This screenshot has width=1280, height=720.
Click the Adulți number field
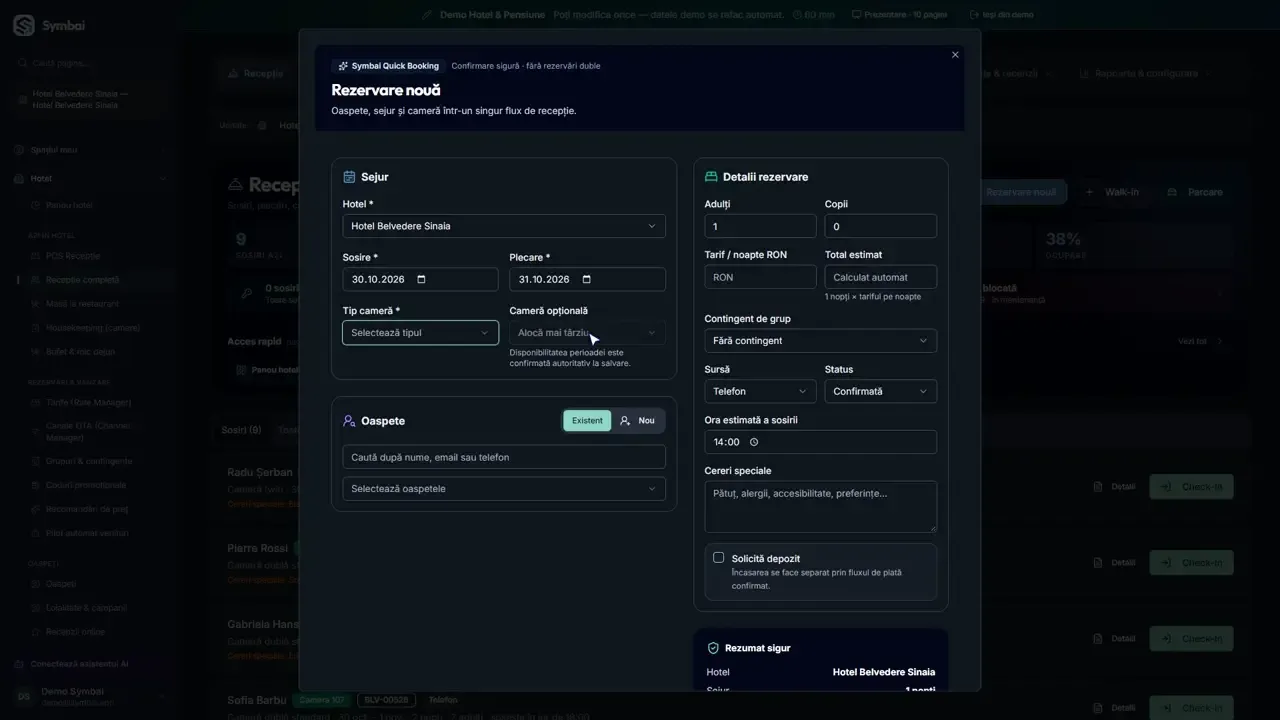tap(761, 226)
